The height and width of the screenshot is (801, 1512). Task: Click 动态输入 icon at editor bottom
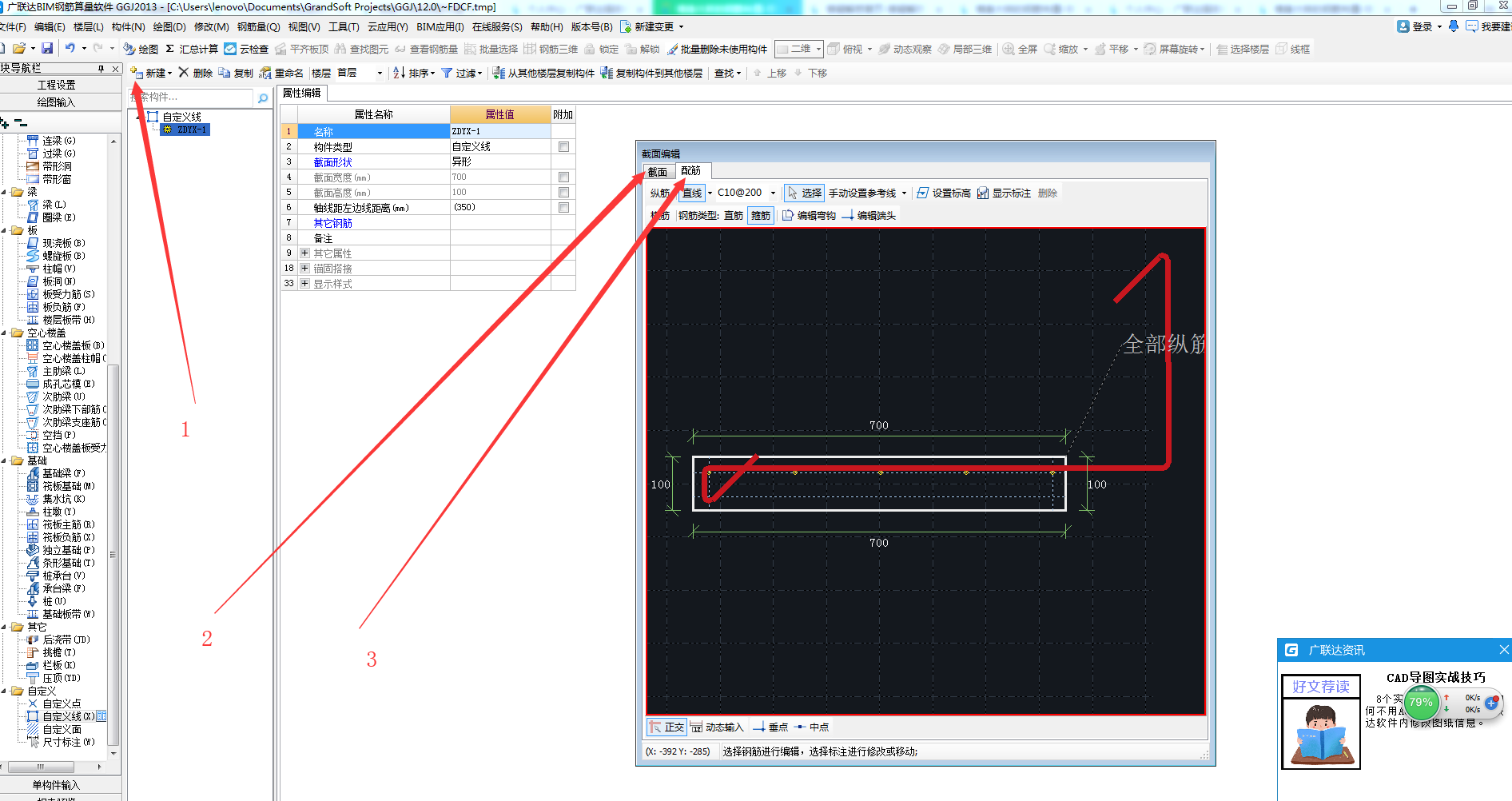coord(696,727)
